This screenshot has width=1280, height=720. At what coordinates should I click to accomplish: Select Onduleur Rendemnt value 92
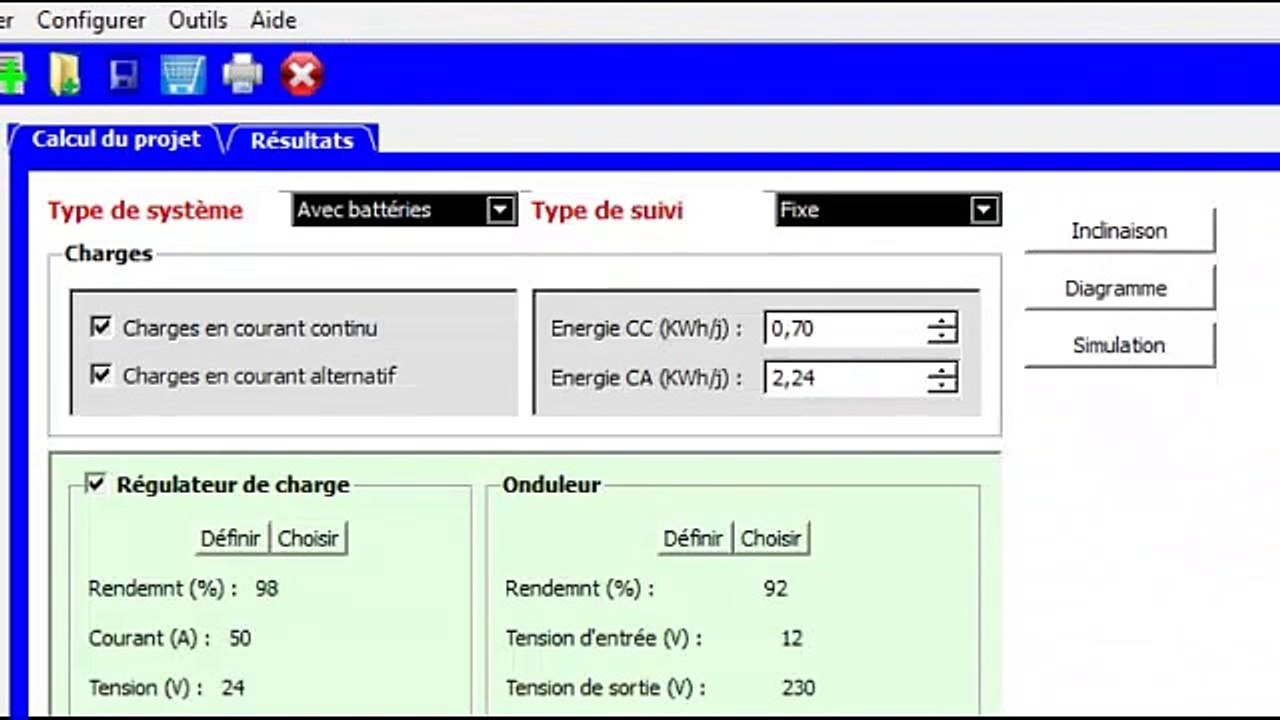[x=775, y=588]
